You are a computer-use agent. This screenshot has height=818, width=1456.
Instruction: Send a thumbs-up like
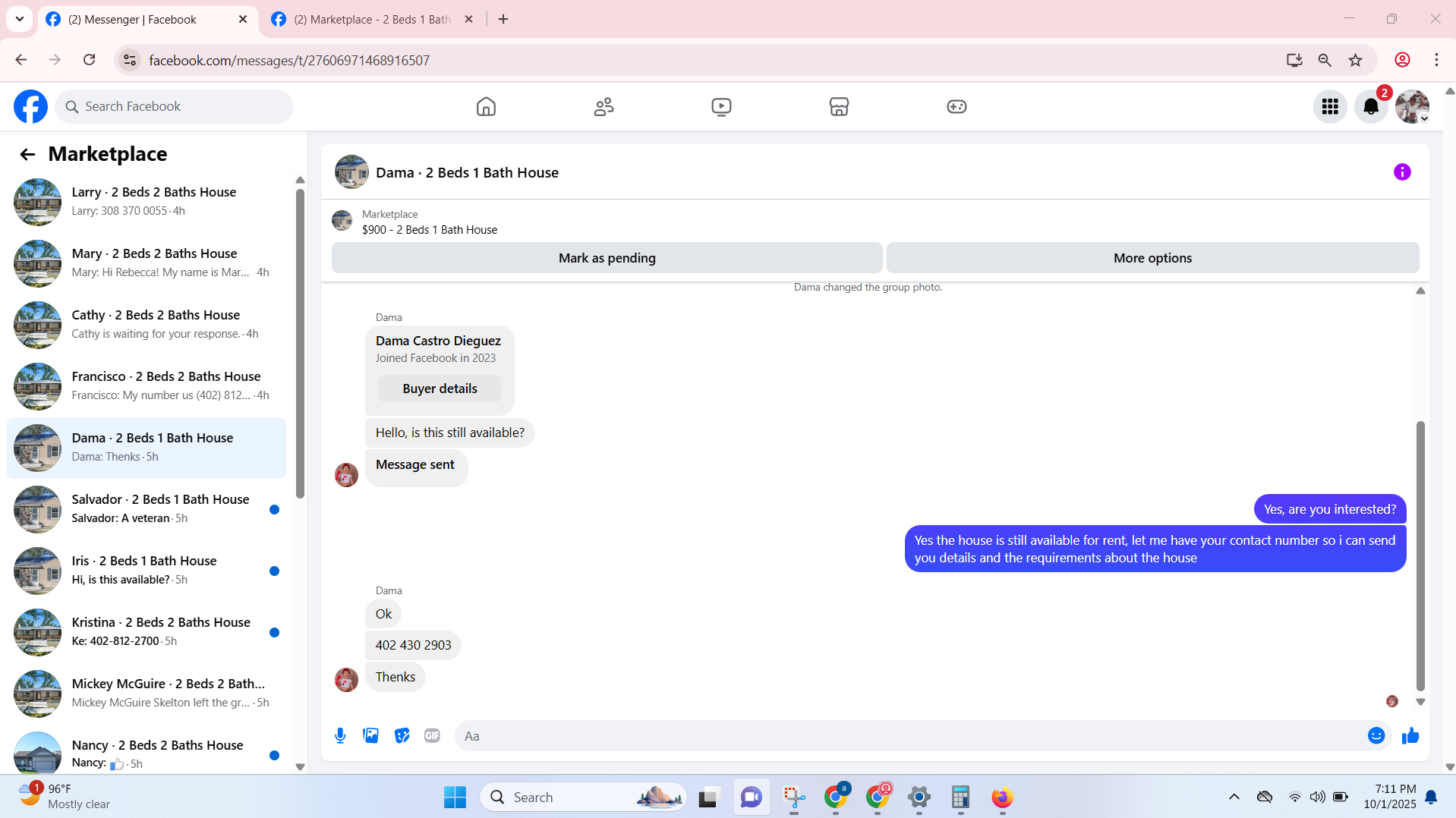click(x=1410, y=736)
